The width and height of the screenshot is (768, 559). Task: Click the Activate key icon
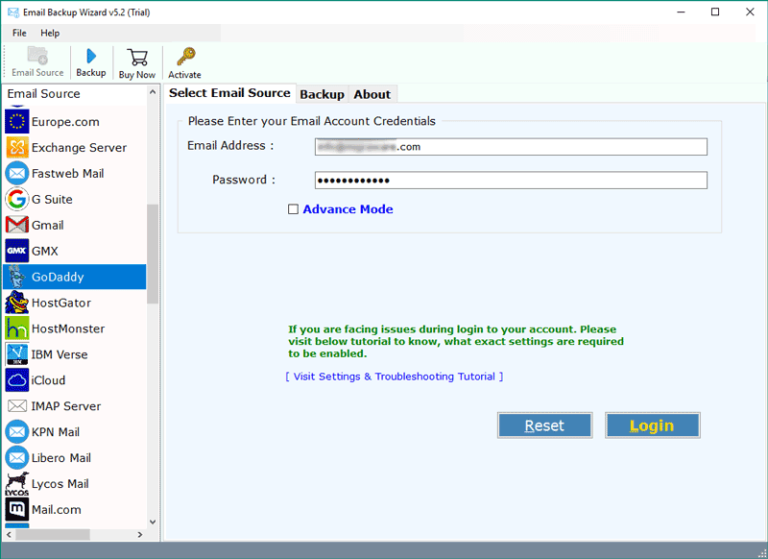click(x=186, y=57)
